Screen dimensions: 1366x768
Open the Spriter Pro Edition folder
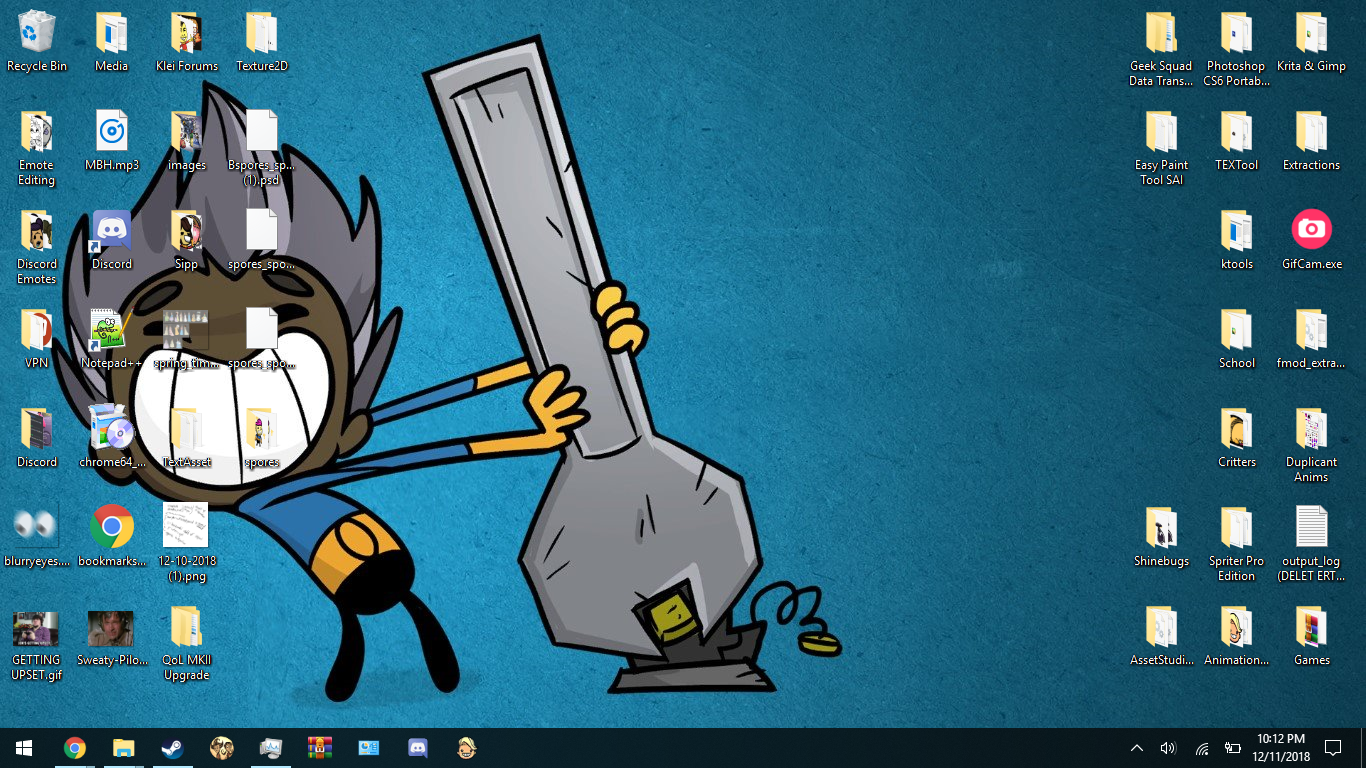click(x=1236, y=544)
